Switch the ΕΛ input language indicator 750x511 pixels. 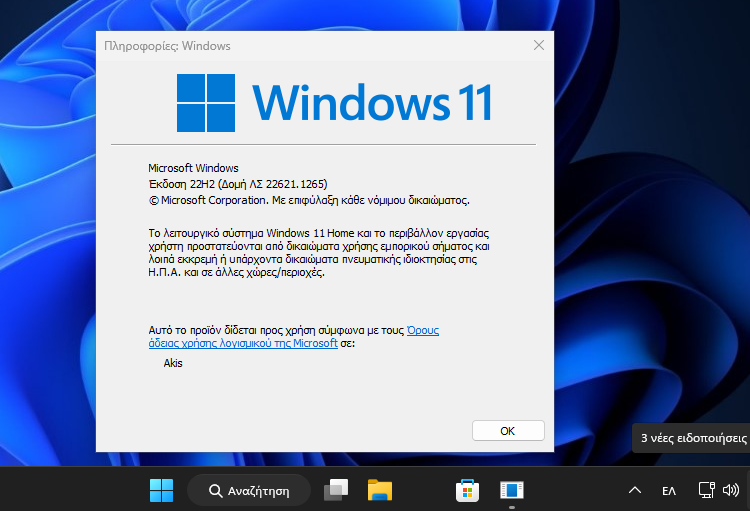pyautogui.click(x=669, y=491)
